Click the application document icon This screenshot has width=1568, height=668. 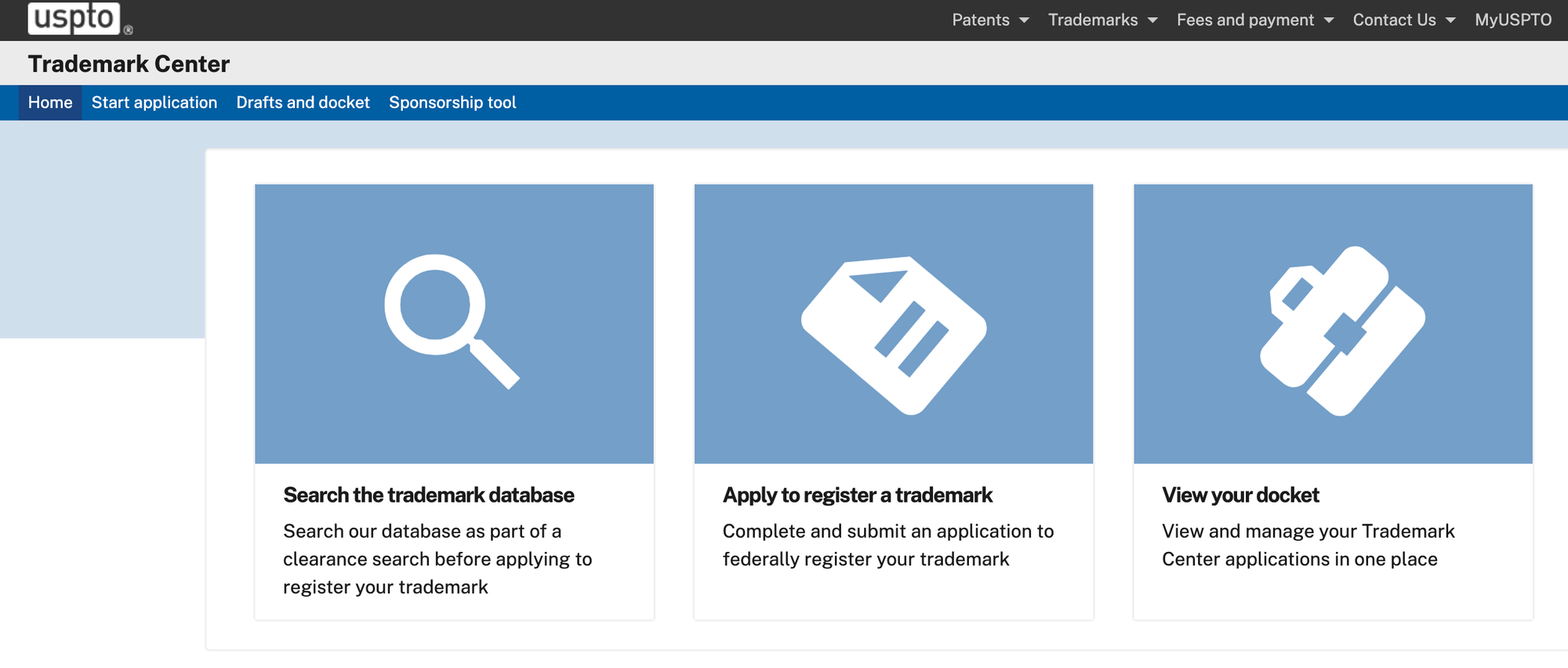tap(894, 335)
